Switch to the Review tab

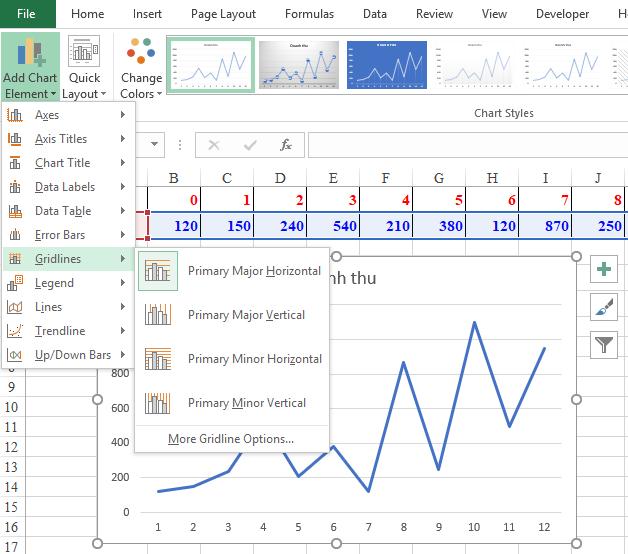pyautogui.click(x=434, y=14)
